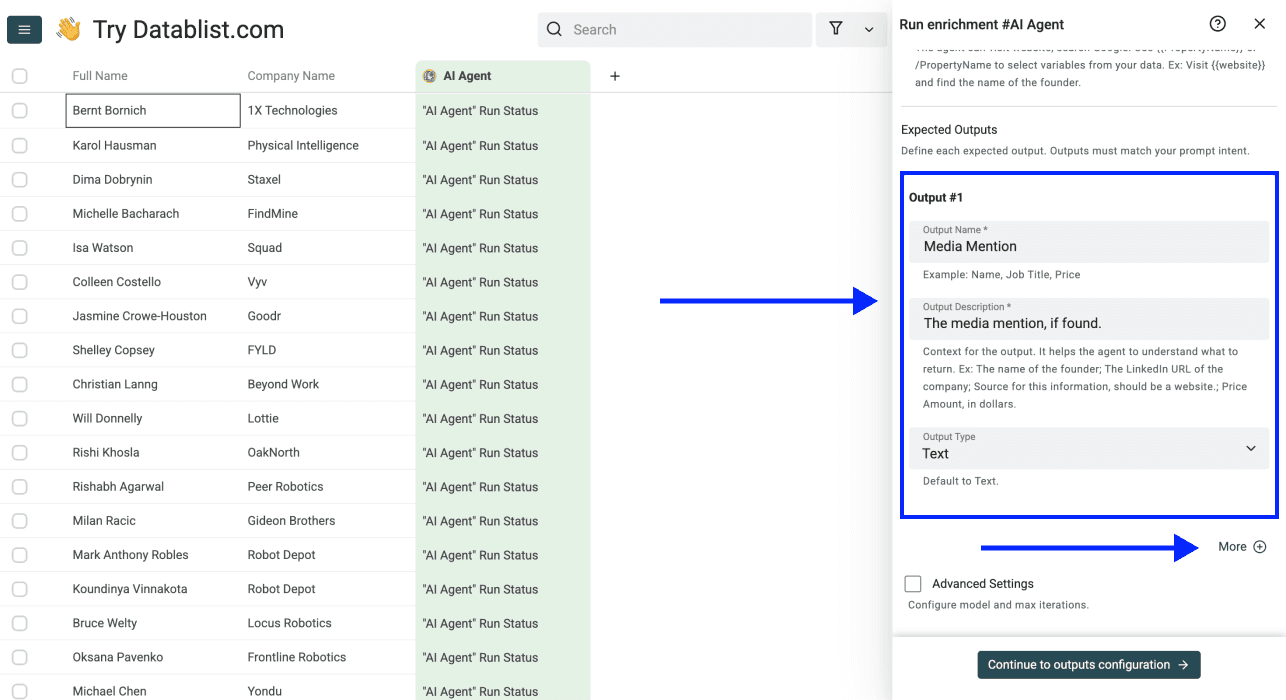Expand the chevron next to the filter icon

coord(866,29)
